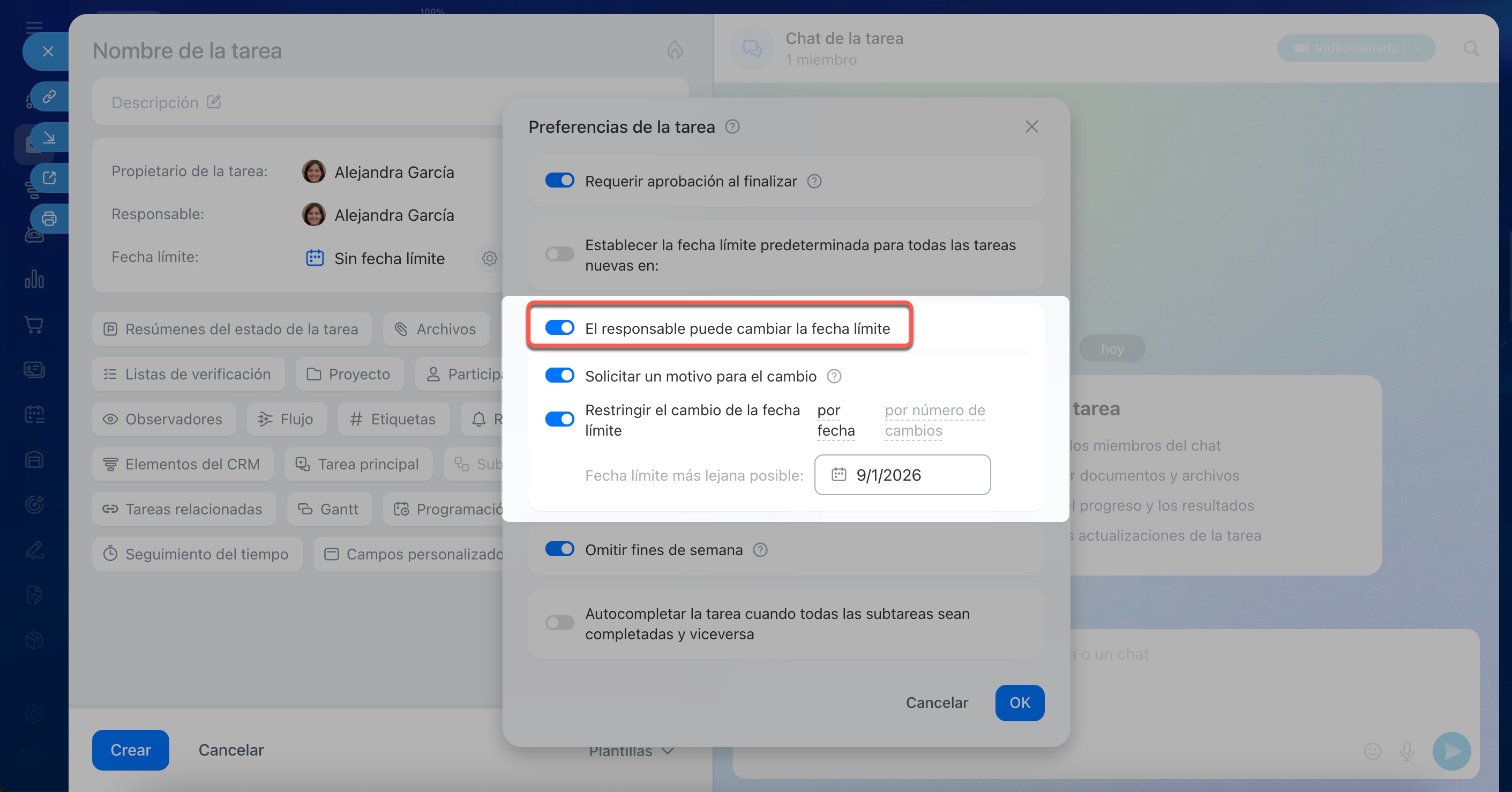This screenshot has width=1512, height=792.
Task: Click the microphone icon in chat
Action: tap(1406, 750)
